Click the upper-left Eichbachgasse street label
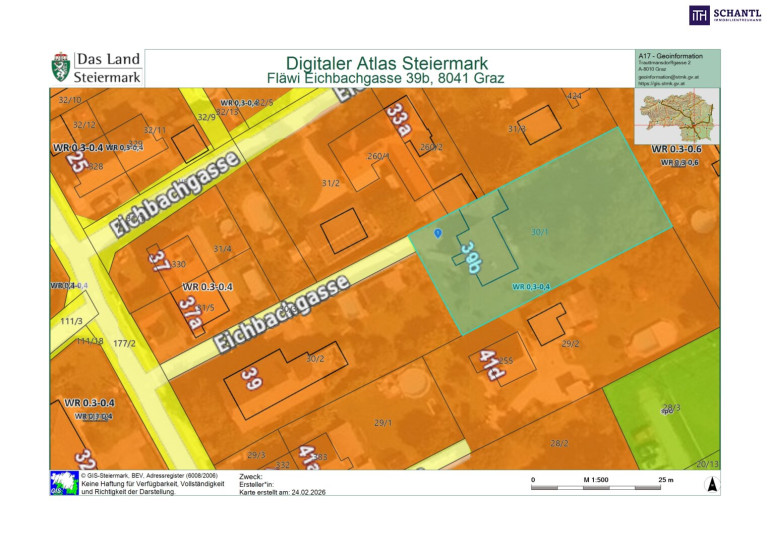 174,194
